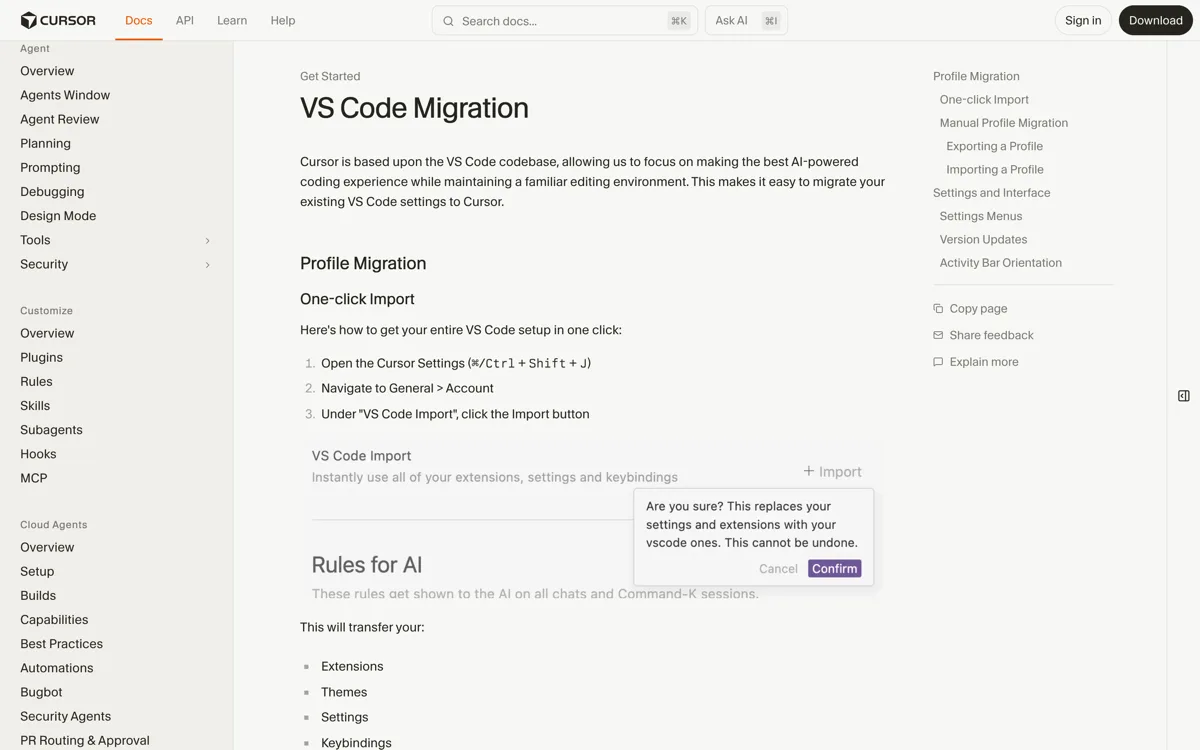The width and height of the screenshot is (1200, 750).
Task: Open the MCP page
Action: click(x=34, y=478)
